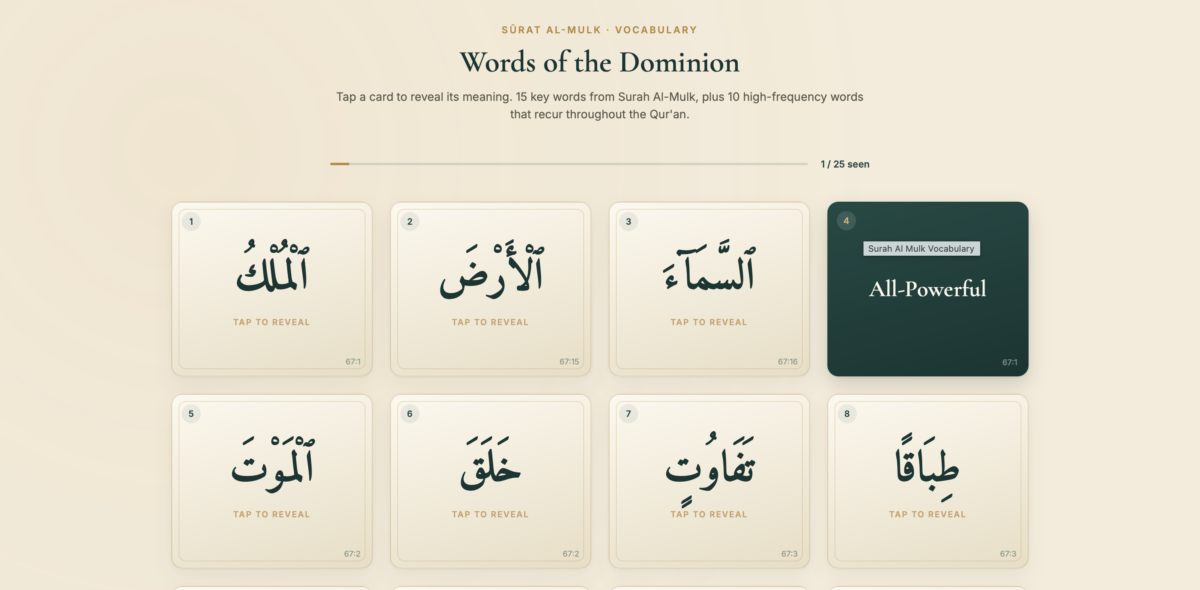The height and width of the screenshot is (590, 1200).
Task: Click "TAP TO REVEAL" on card 8
Action: [928, 514]
